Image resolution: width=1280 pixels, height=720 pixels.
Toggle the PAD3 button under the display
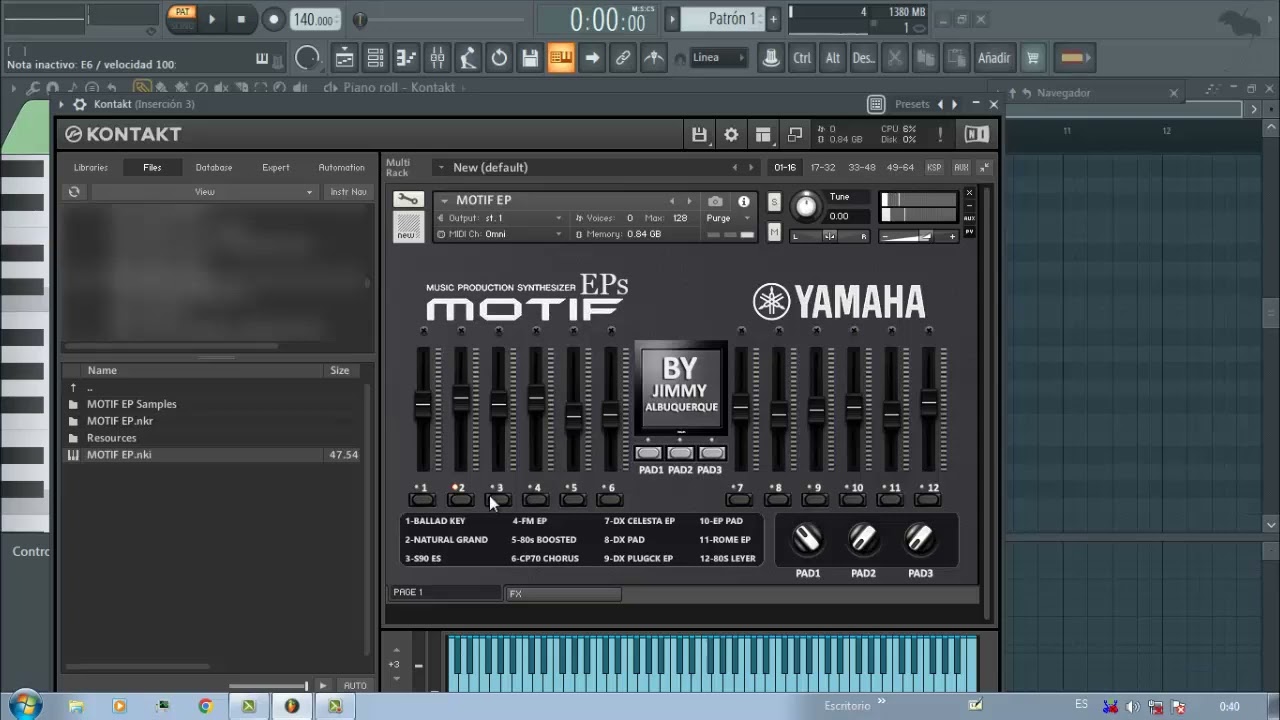pyautogui.click(x=711, y=453)
